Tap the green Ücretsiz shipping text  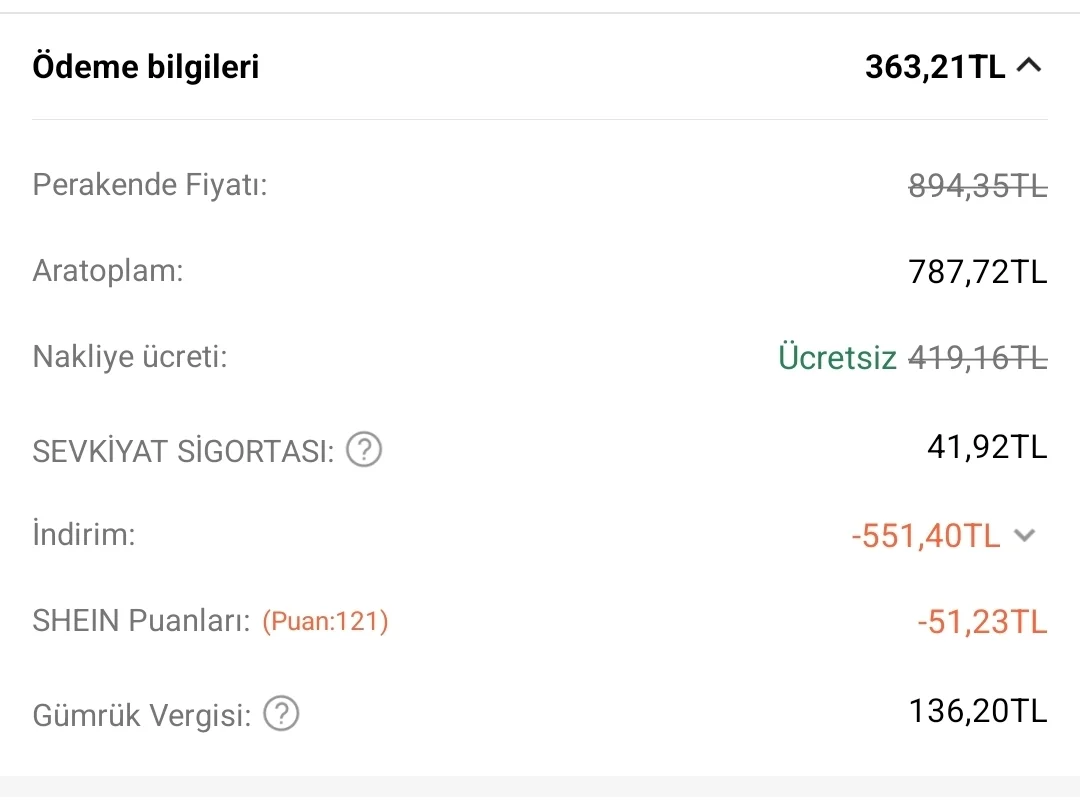(837, 358)
